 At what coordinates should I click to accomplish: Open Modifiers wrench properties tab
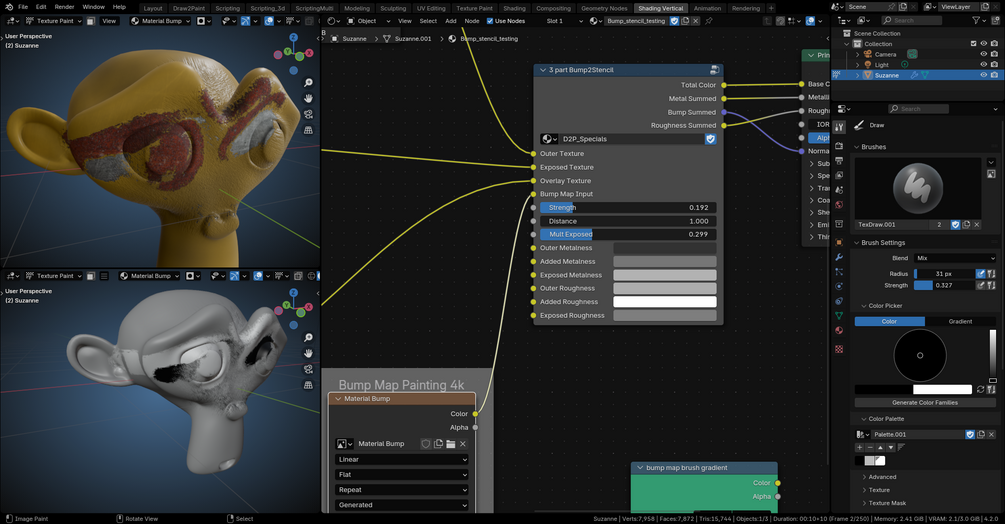pyautogui.click(x=839, y=257)
